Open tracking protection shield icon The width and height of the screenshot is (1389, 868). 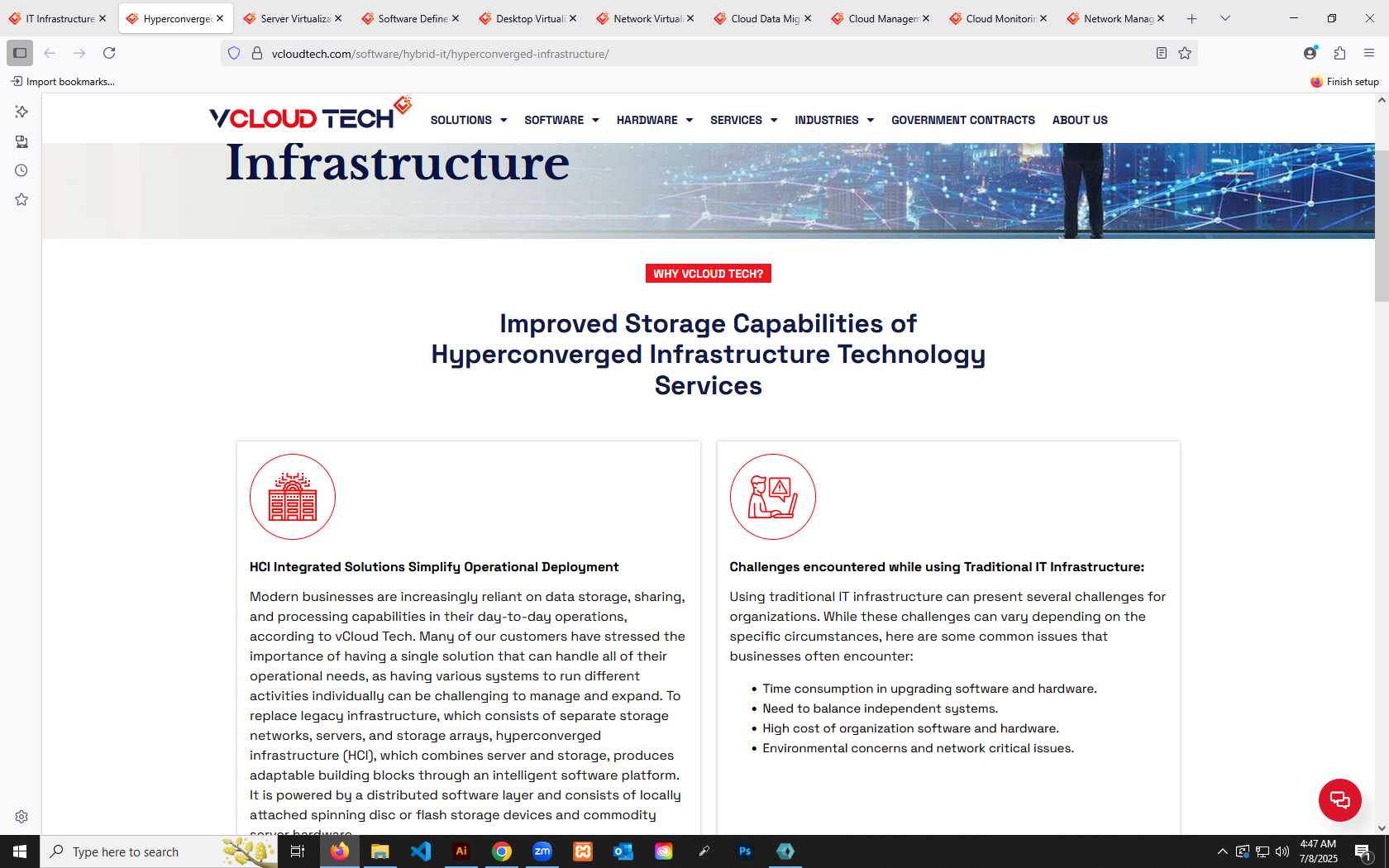click(234, 53)
